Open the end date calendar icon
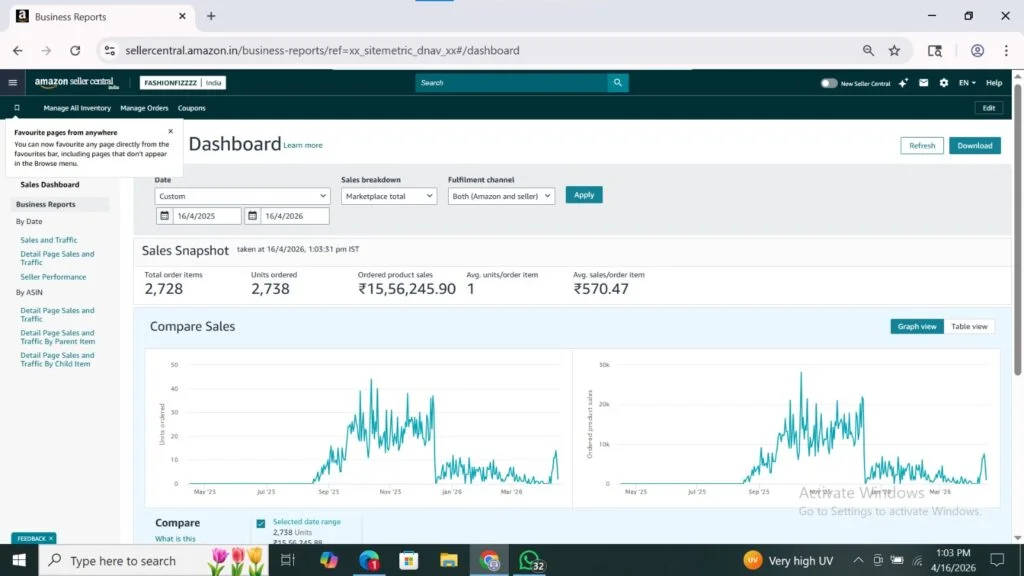1024x576 pixels. click(x=252, y=216)
